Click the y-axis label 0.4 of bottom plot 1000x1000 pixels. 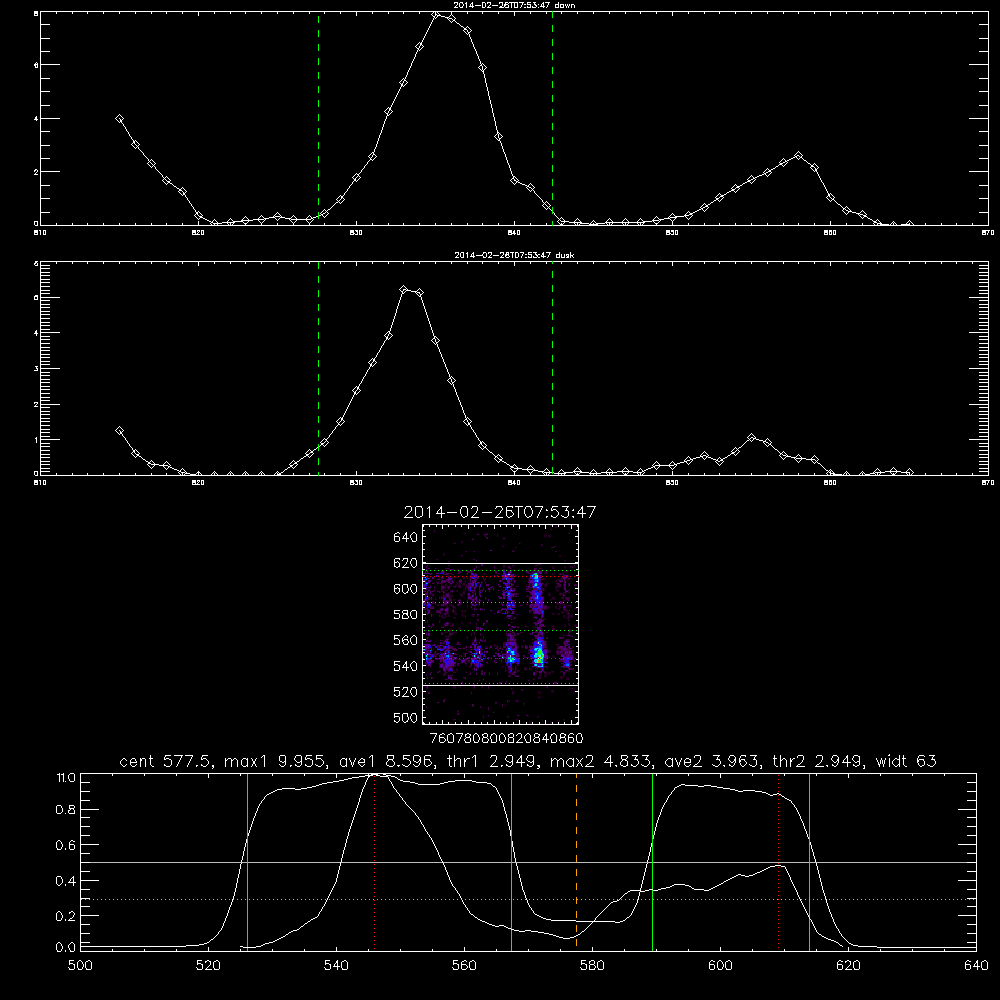click(66, 881)
